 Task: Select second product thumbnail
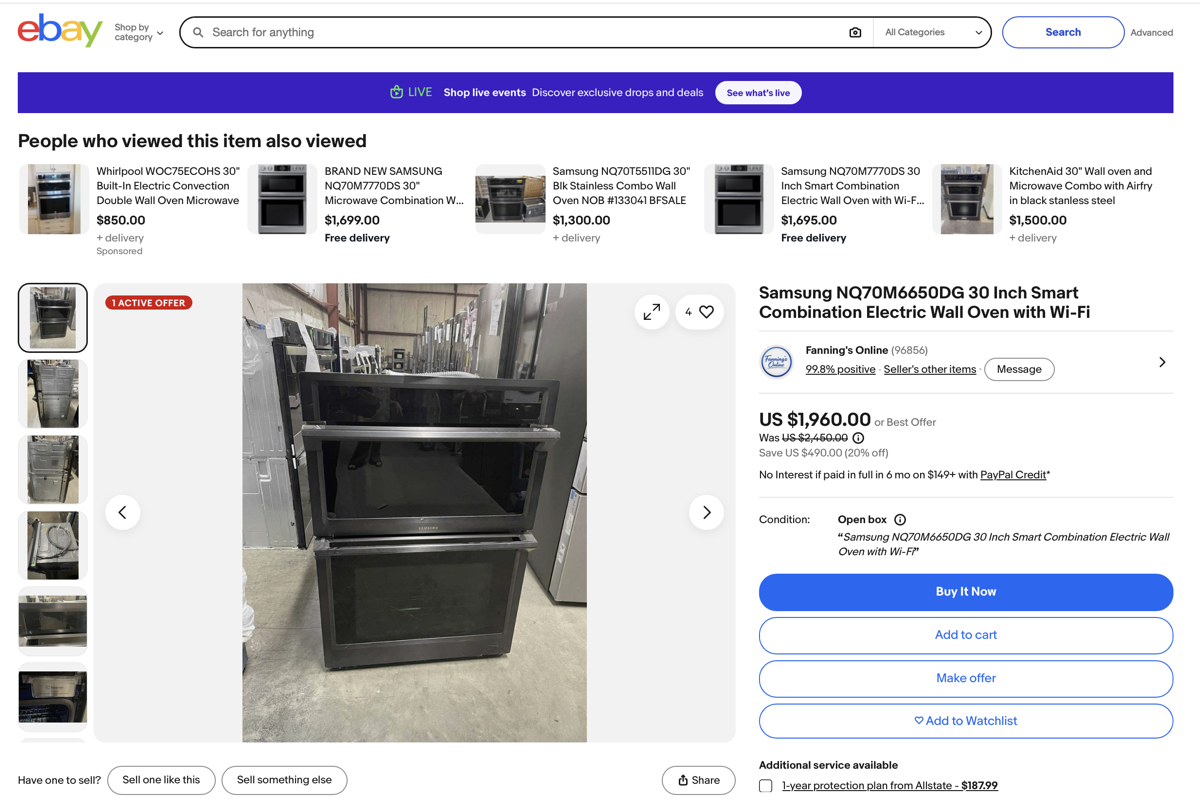pos(53,394)
